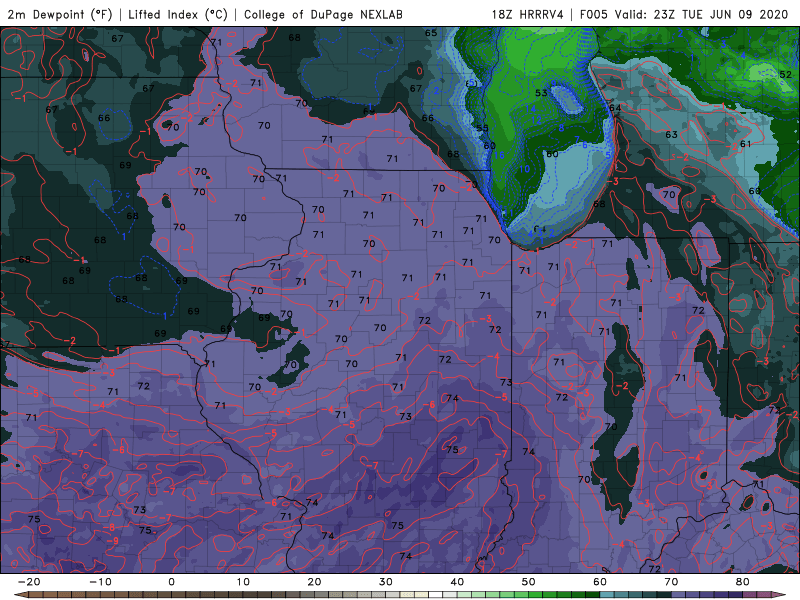This screenshot has height=600, width=800.
Task: Click the 'Lifted Index (°C)' title text
Action: [178, 14]
